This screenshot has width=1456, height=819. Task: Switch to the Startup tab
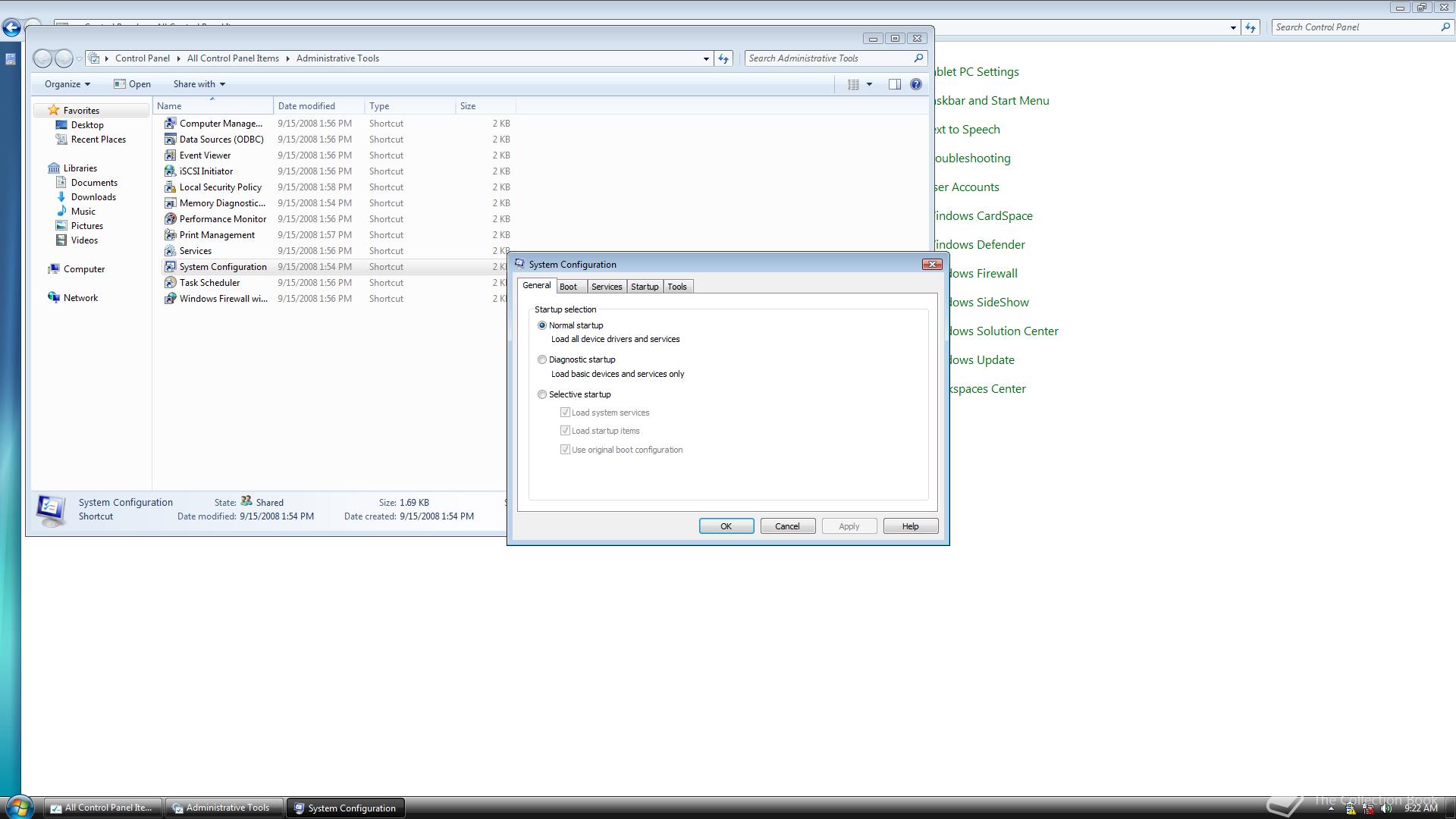[x=645, y=287]
